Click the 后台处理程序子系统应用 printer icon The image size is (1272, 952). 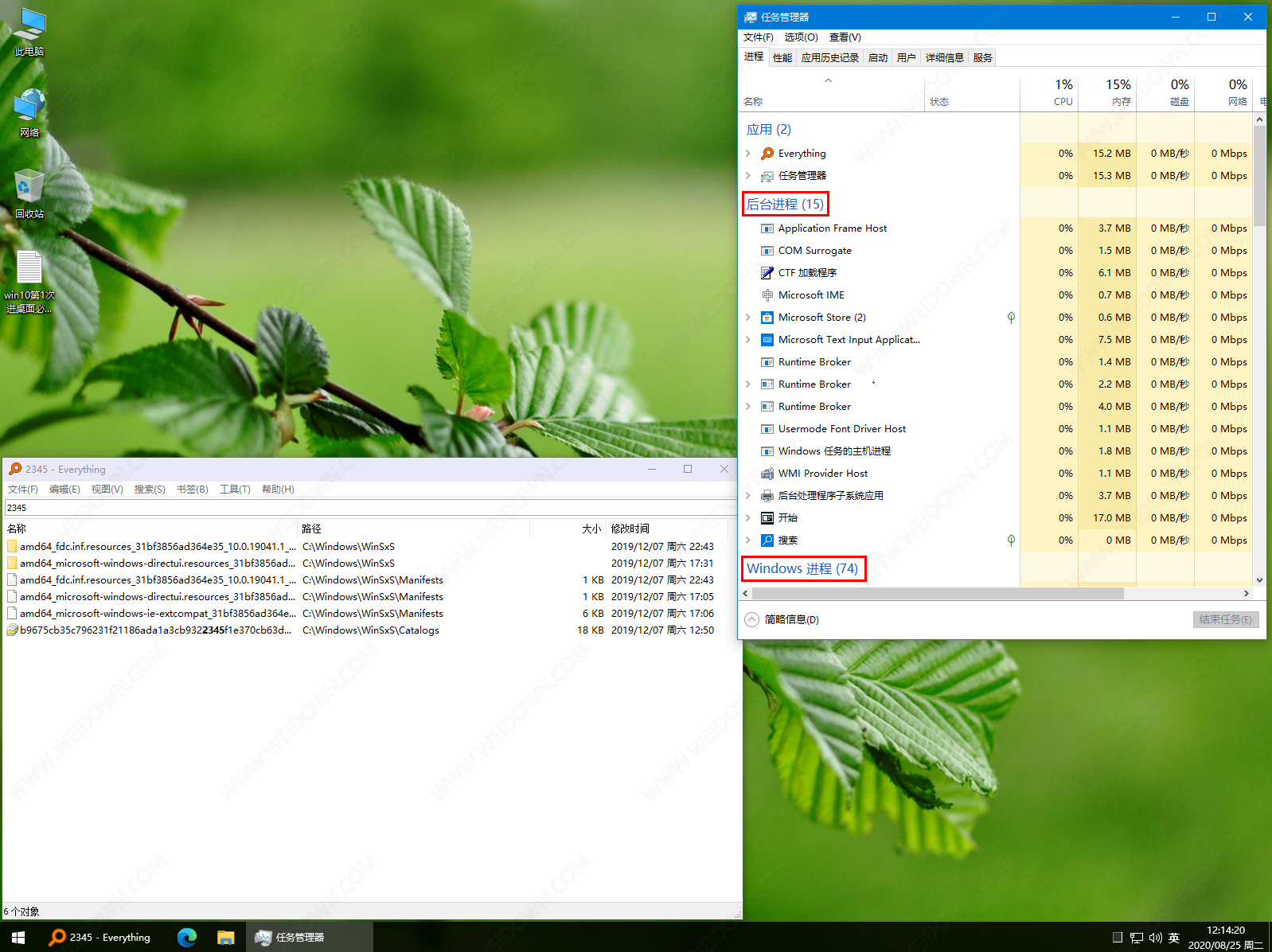pos(767,496)
